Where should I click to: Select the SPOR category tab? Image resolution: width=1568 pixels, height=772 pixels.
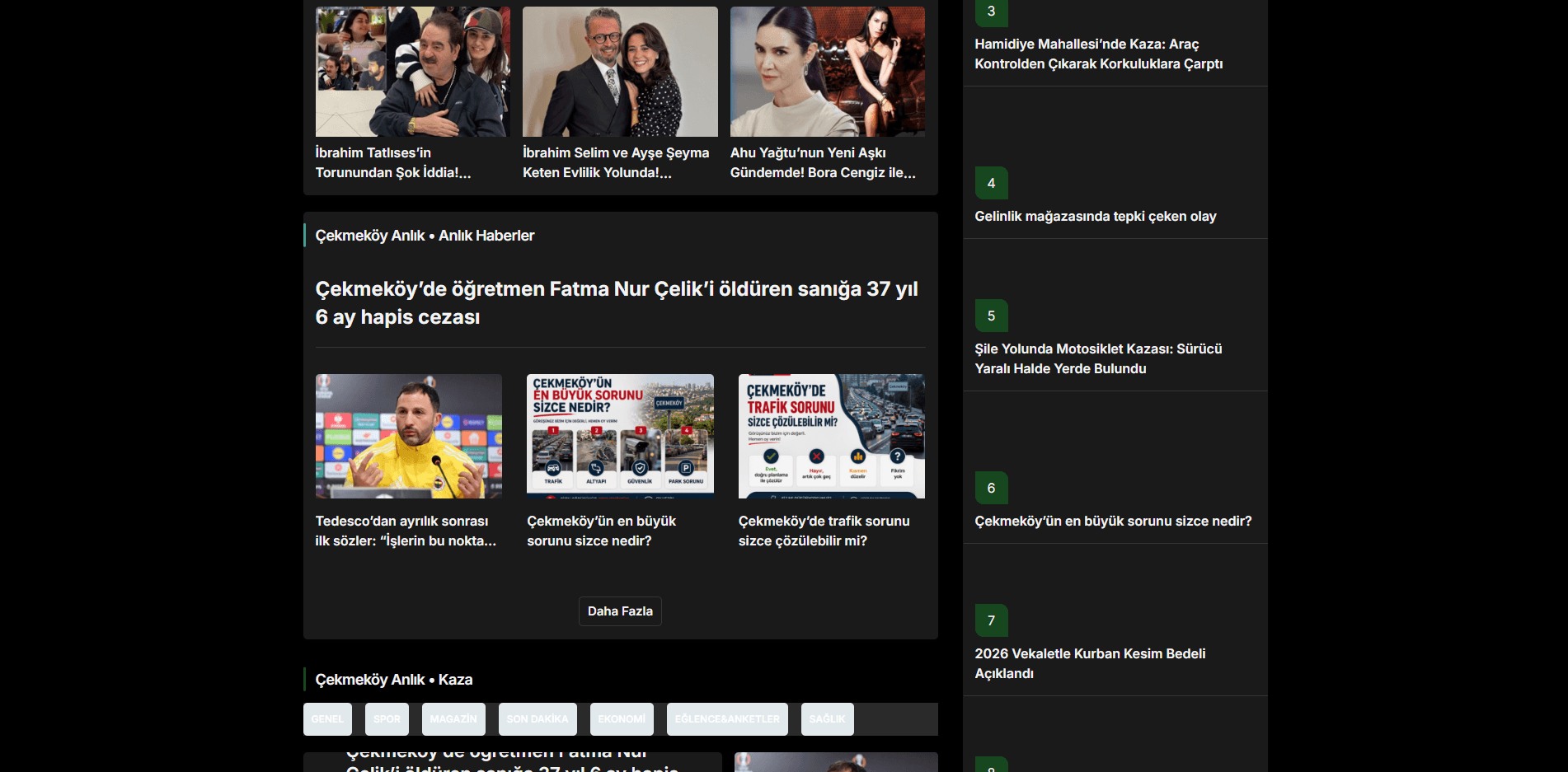click(x=387, y=719)
